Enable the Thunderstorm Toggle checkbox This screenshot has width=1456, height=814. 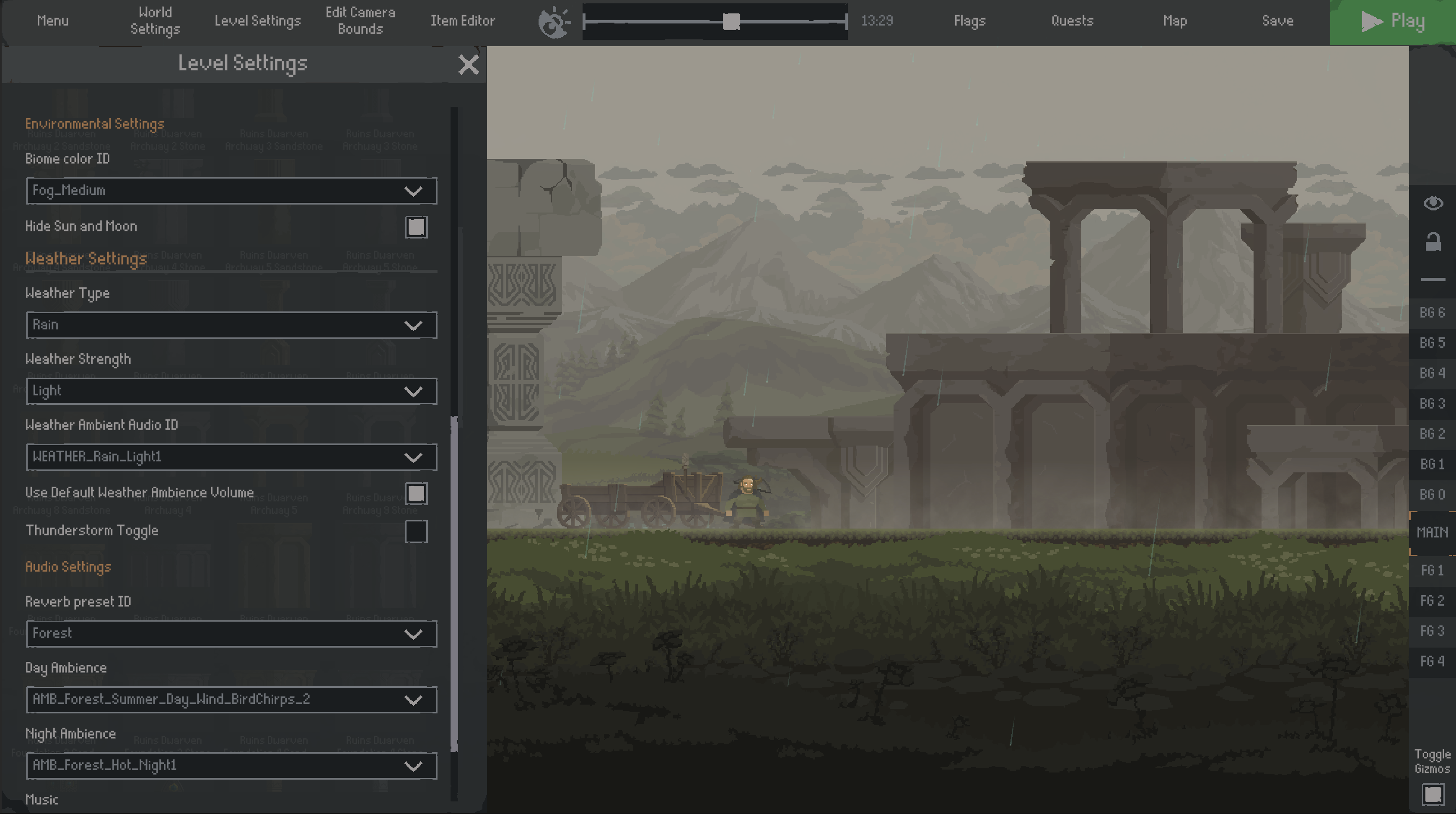[x=416, y=531]
